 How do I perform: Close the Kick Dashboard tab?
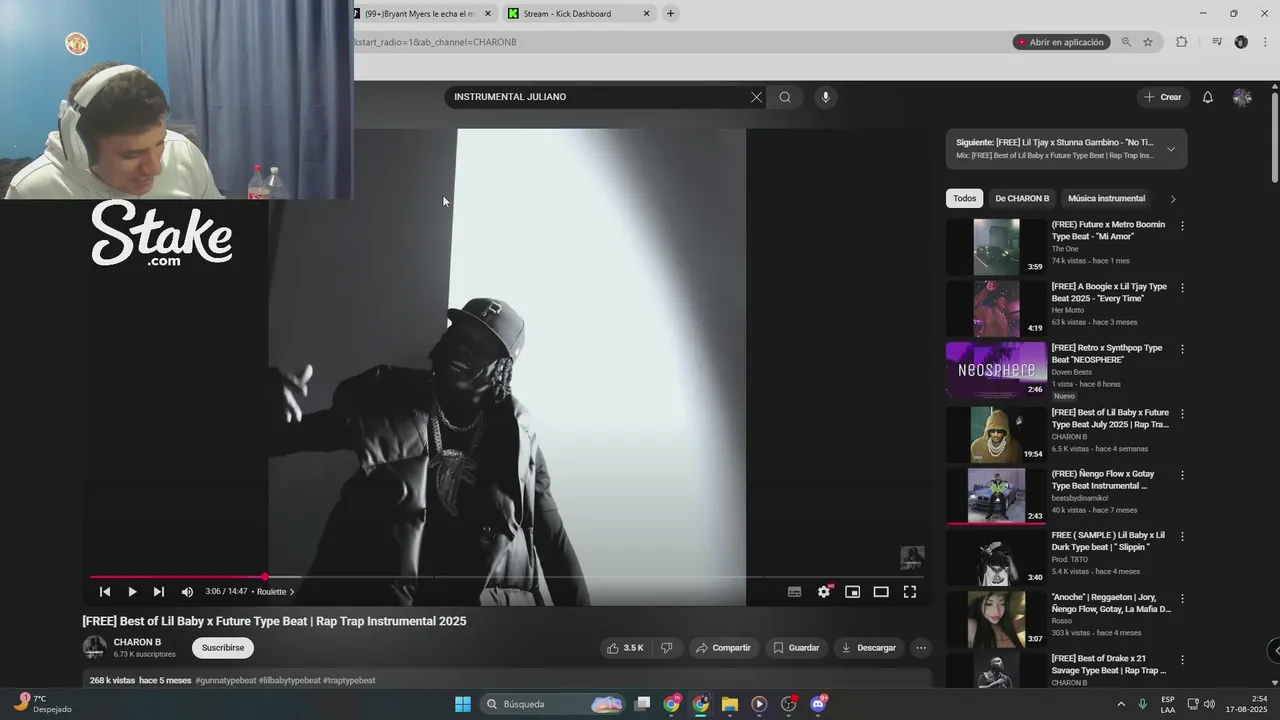tap(646, 14)
